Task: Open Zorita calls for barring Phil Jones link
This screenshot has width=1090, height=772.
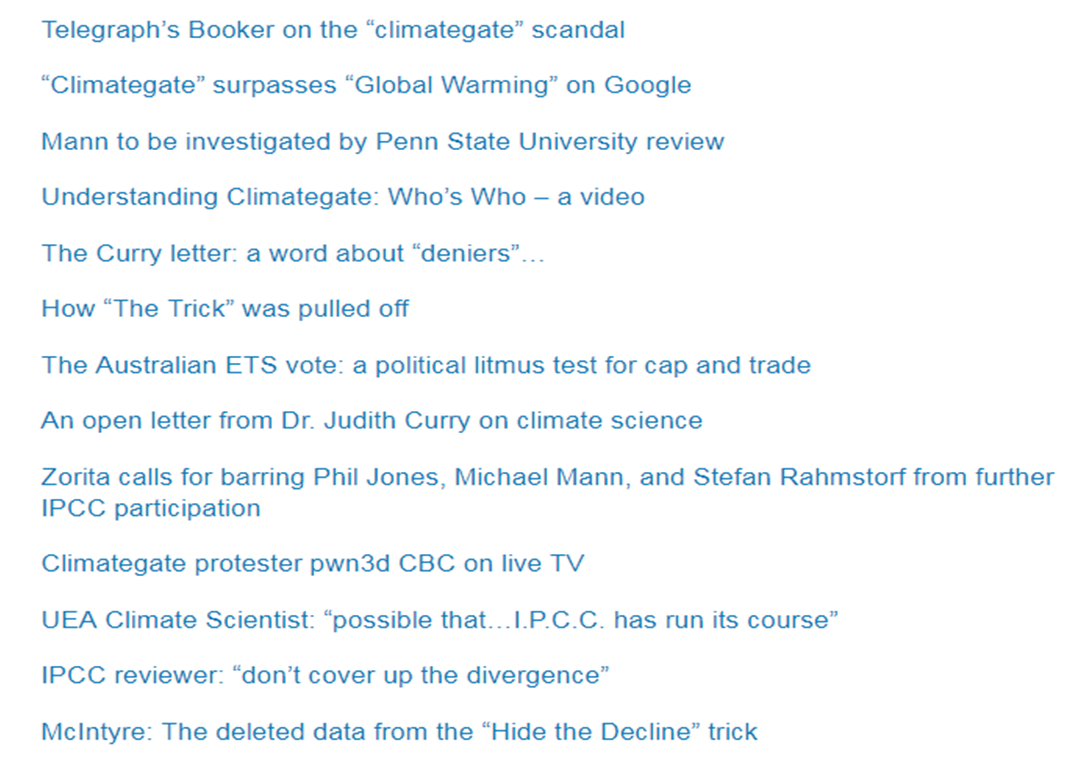Action: click(547, 477)
